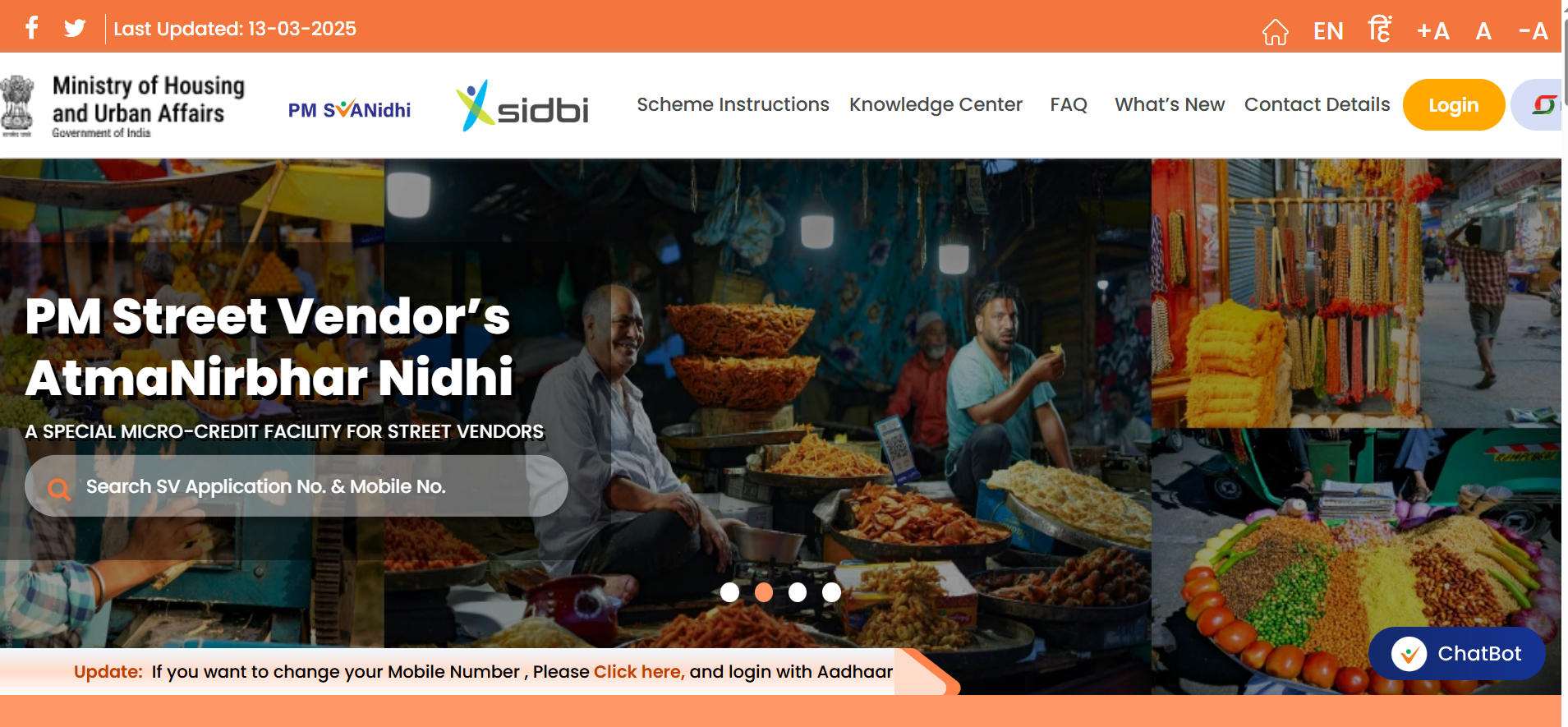Focus the Search SV Application No. field
Screen dimensions: 1568x727
click(x=297, y=486)
